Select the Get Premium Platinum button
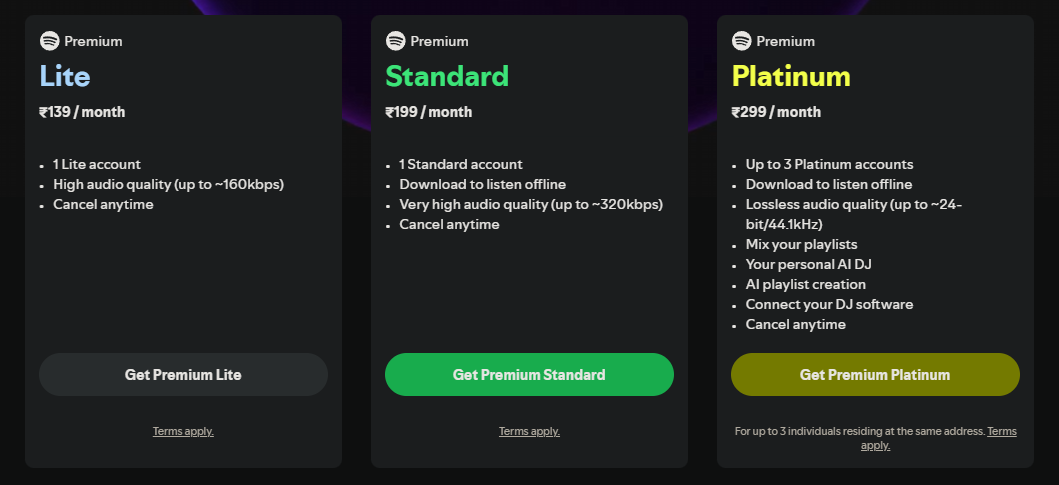 pos(875,375)
